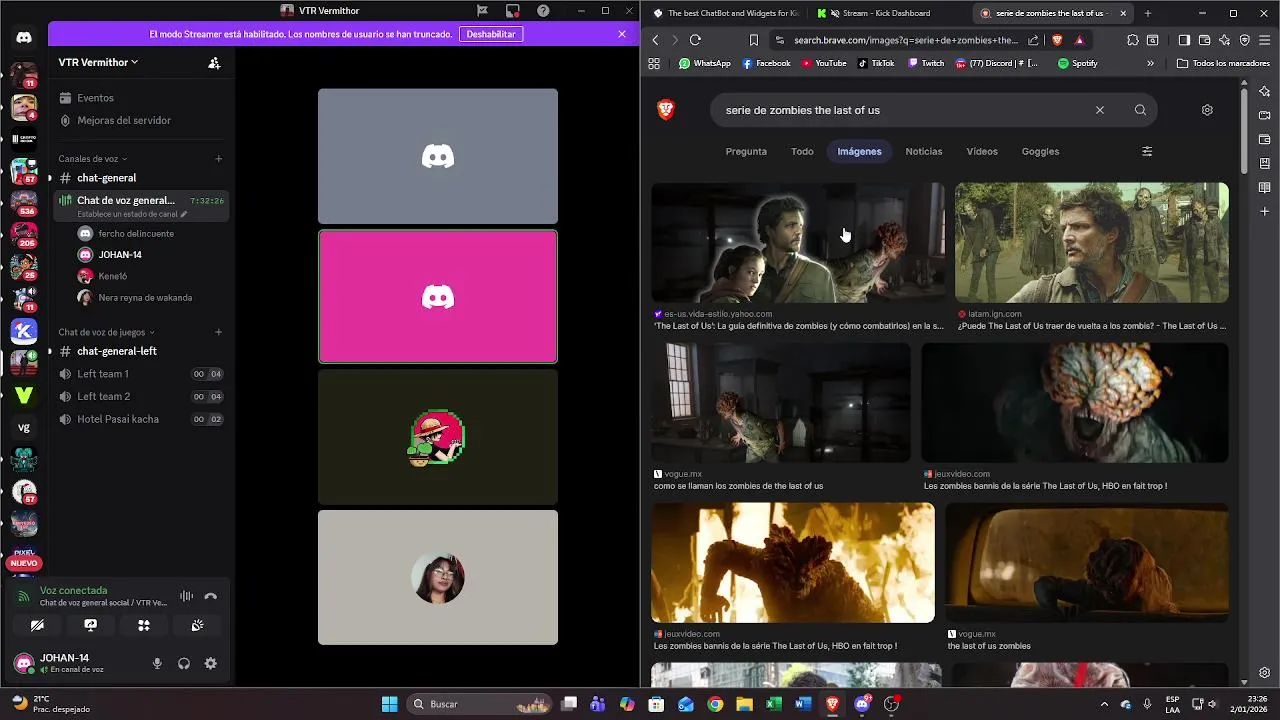This screenshot has height=720, width=1280.
Task: Open Twitch bookmark
Action: click(926, 63)
